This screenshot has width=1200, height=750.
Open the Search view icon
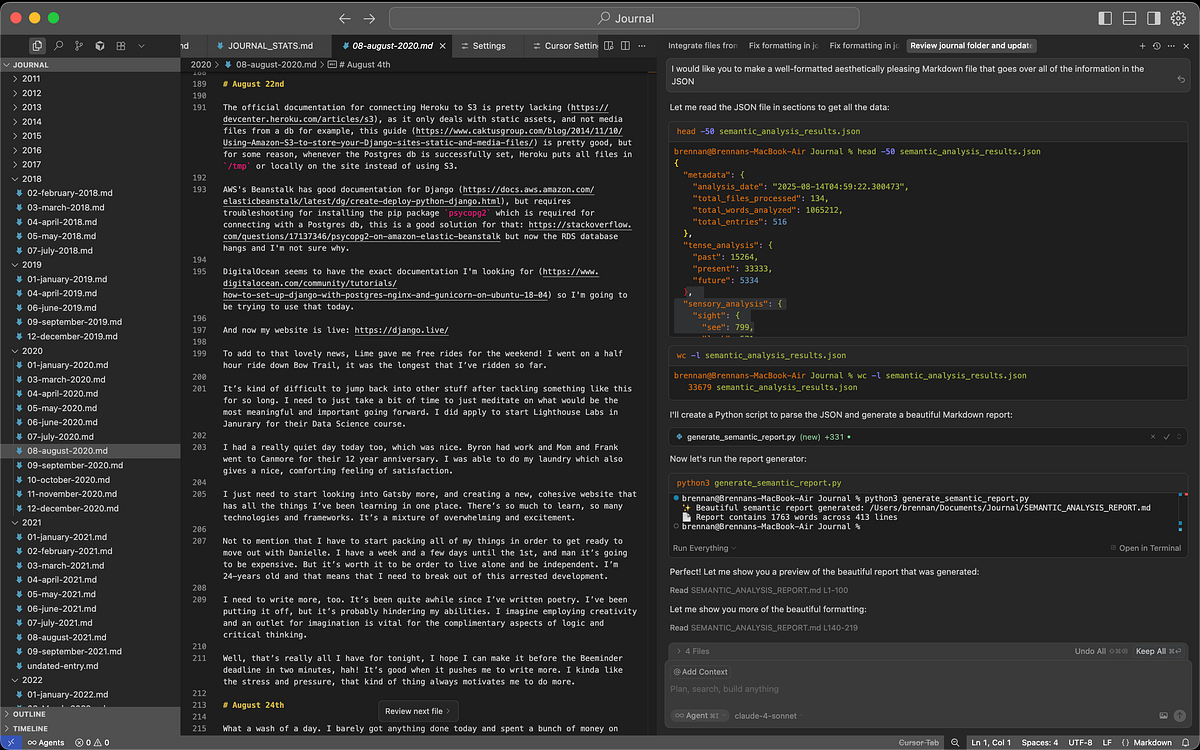[x=59, y=46]
